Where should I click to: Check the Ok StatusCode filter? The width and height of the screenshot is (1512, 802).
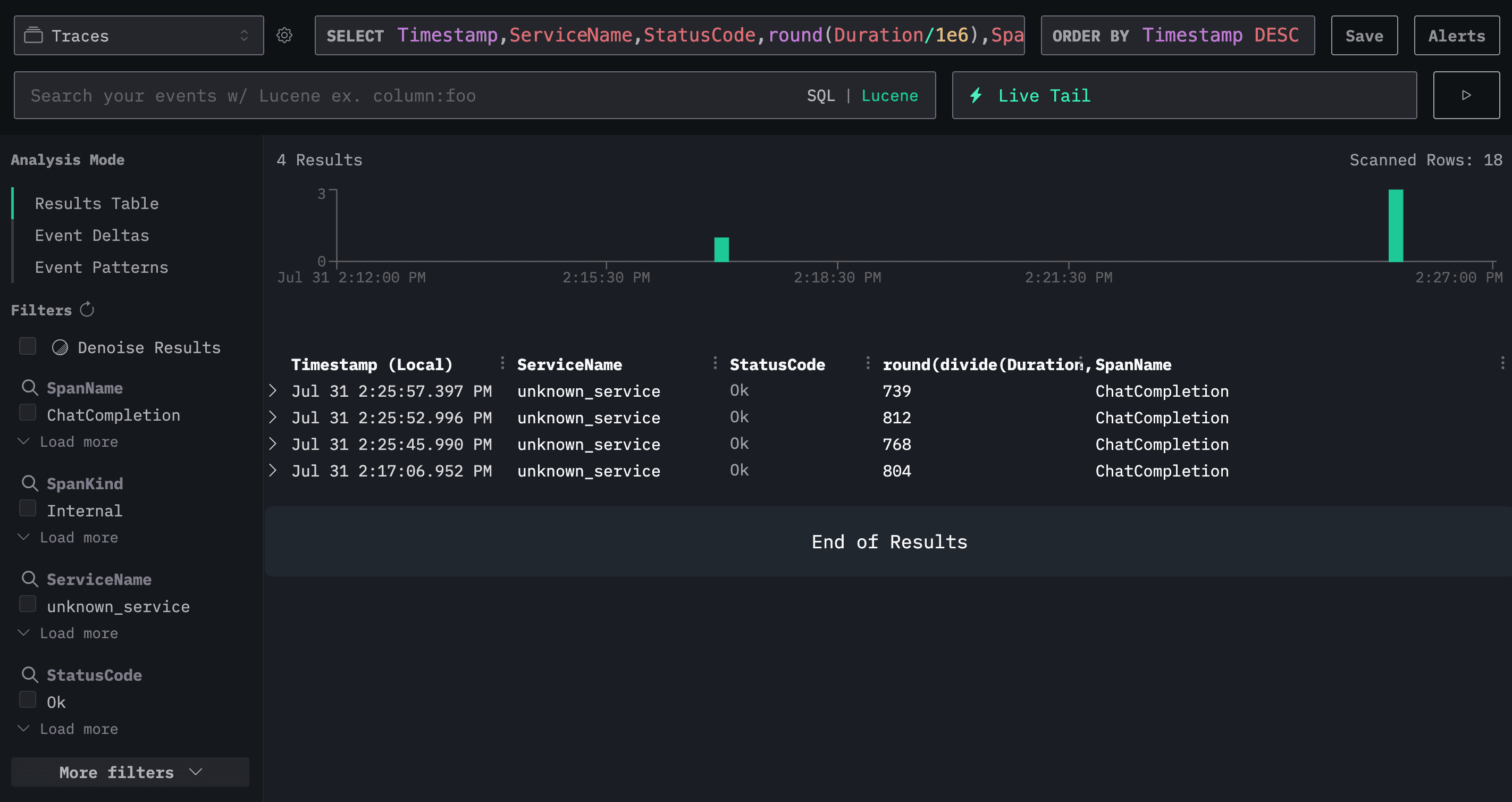28,700
